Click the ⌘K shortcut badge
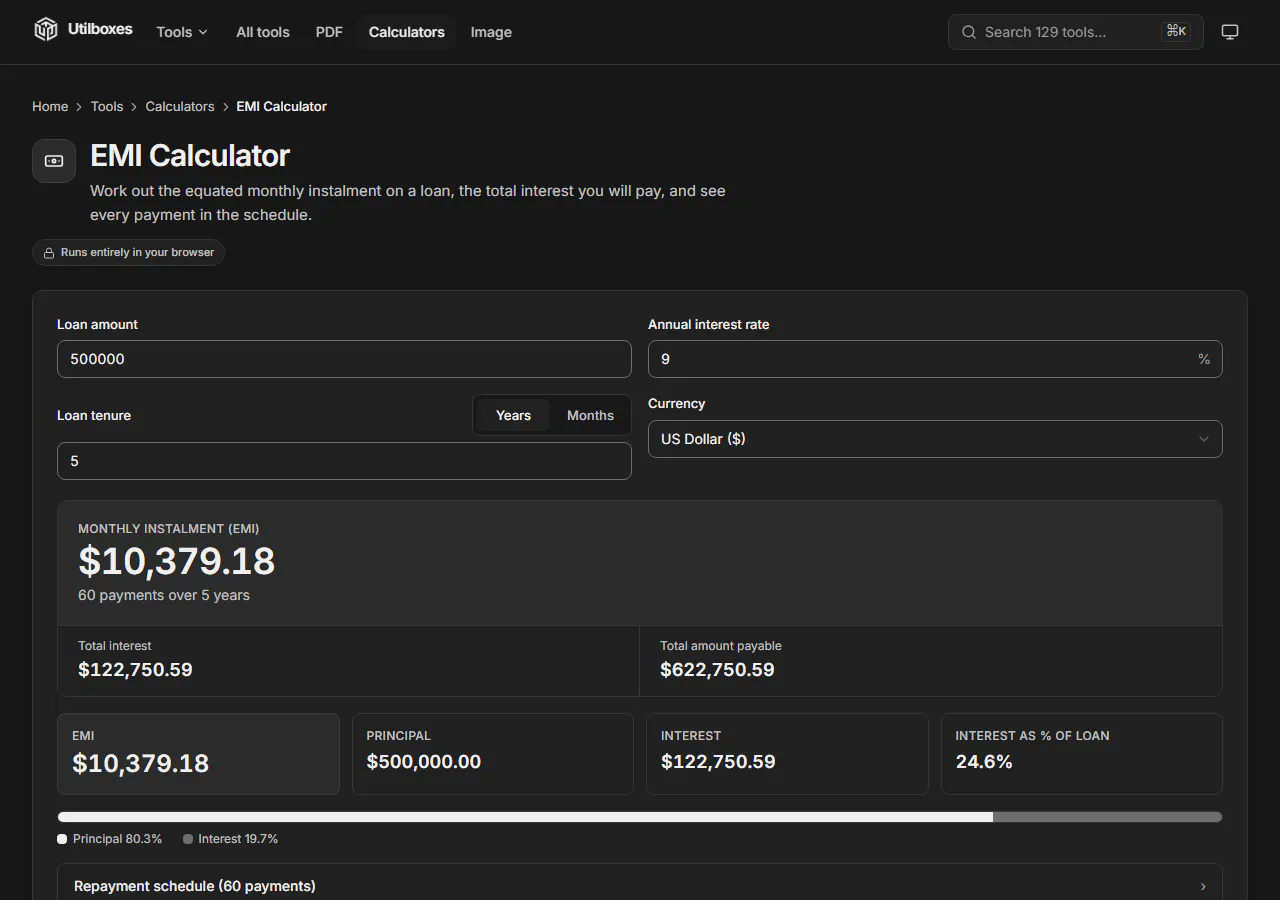The width and height of the screenshot is (1280, 900). coord(1177,31)
